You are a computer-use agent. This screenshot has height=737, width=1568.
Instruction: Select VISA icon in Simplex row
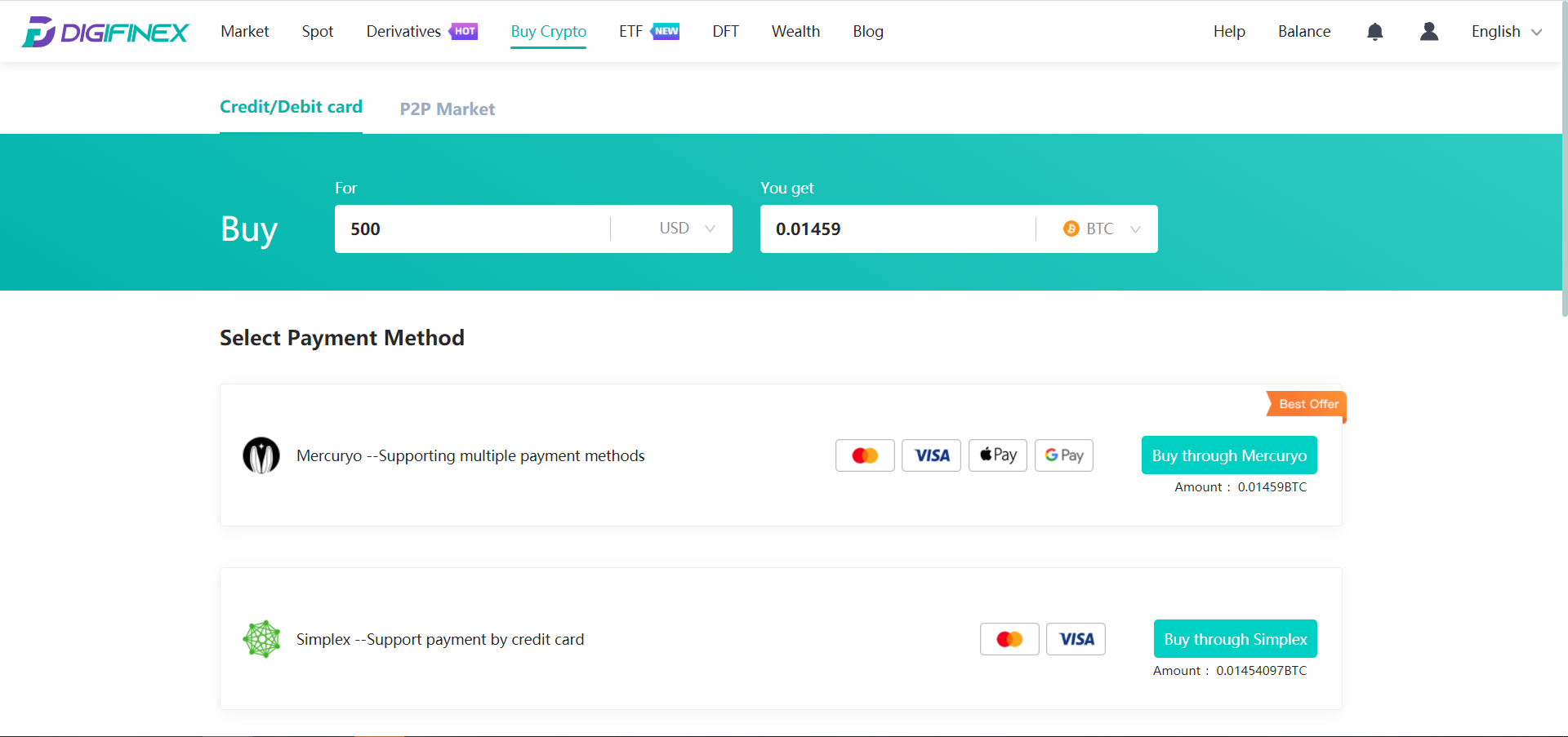point(1076,639)
